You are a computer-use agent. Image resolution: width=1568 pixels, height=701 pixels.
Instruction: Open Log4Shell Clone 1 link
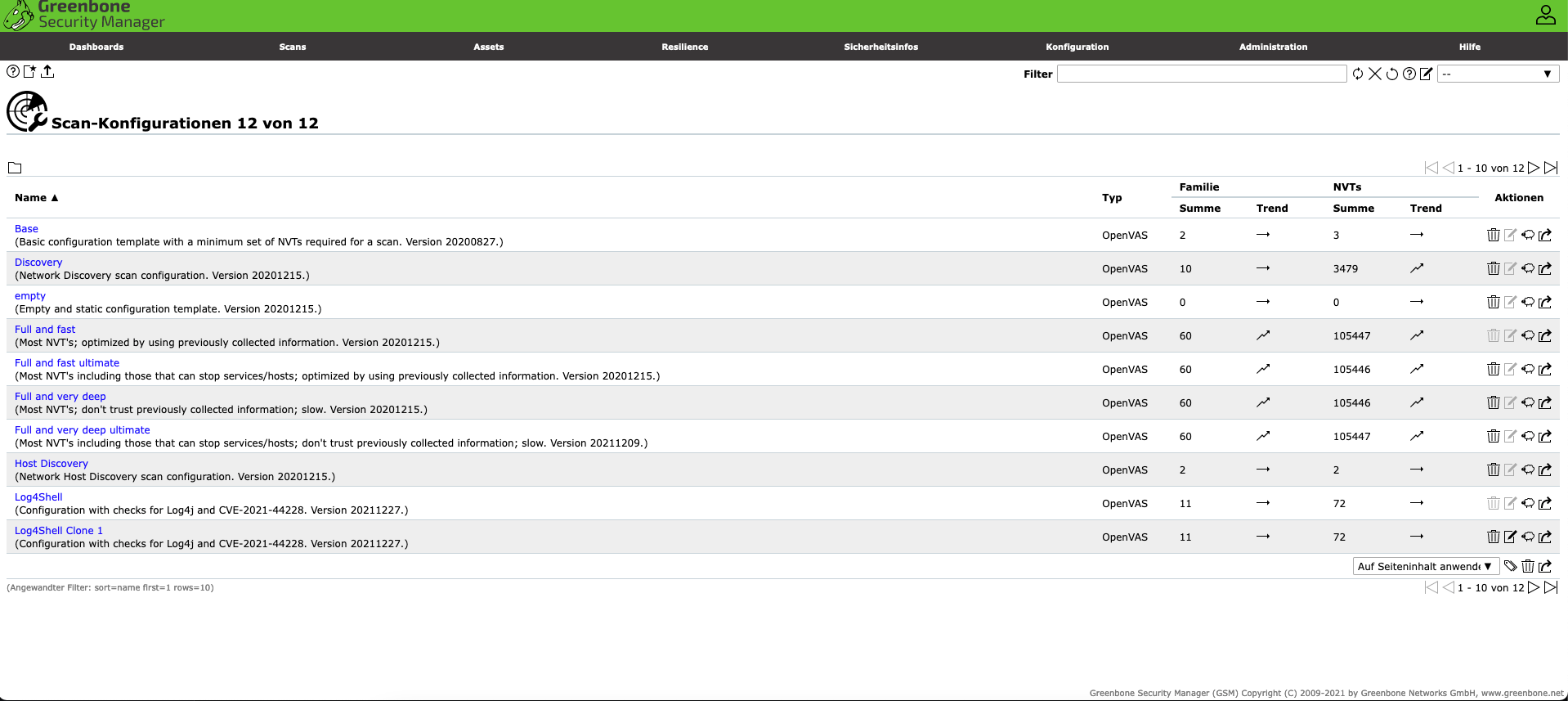(x=59, y=531)
